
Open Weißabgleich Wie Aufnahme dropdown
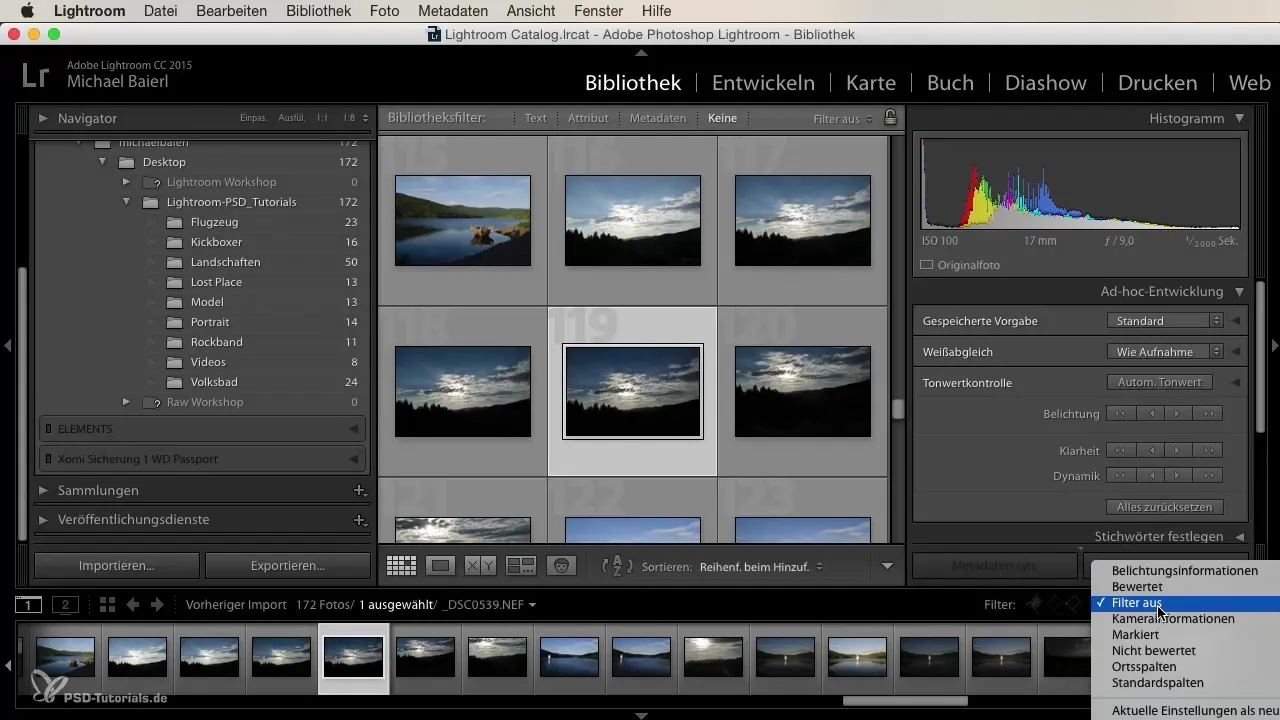coord(1165,352)
